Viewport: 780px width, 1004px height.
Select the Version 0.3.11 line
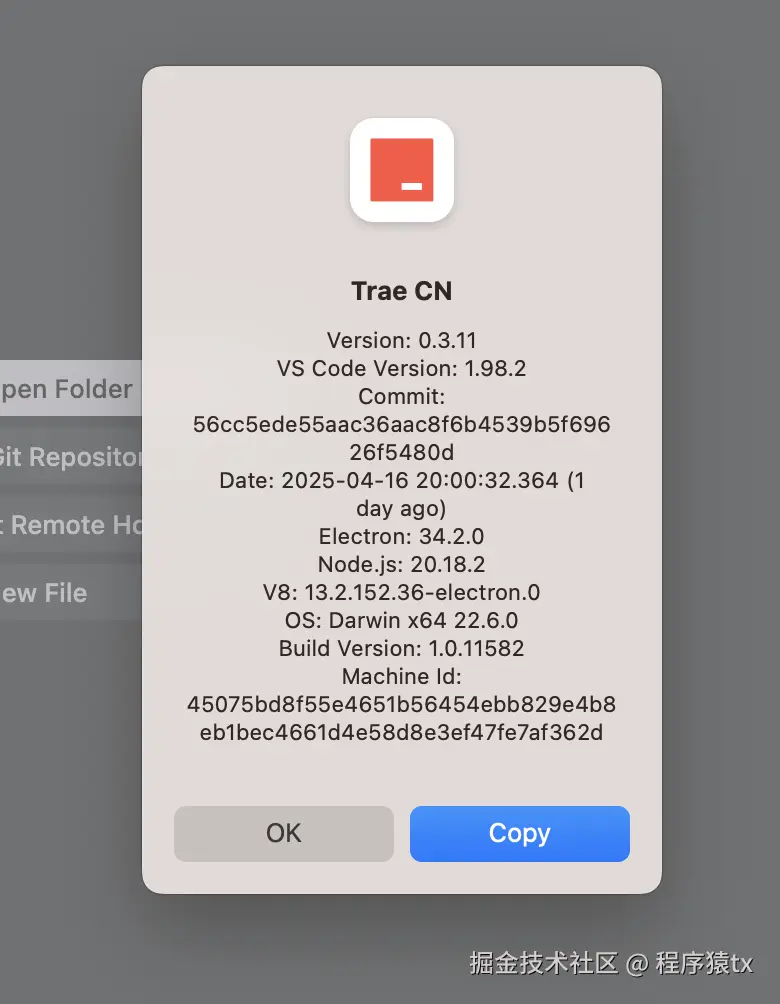[402, 340]
